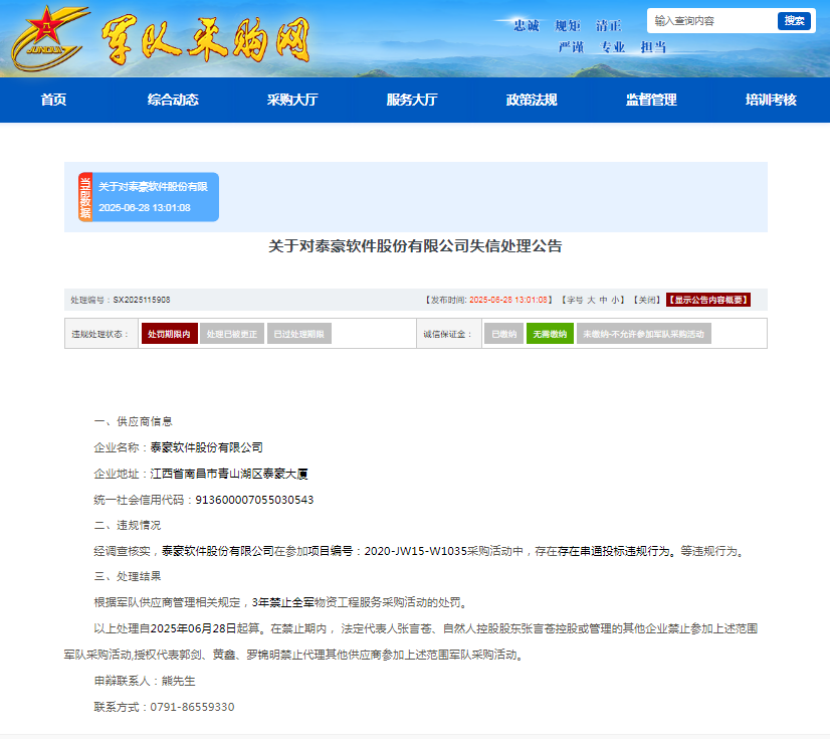Click the announcement title 关于对泰豪软件股份有限公司失信处理公告
The image size is (831, 739).
coord(415,246)
